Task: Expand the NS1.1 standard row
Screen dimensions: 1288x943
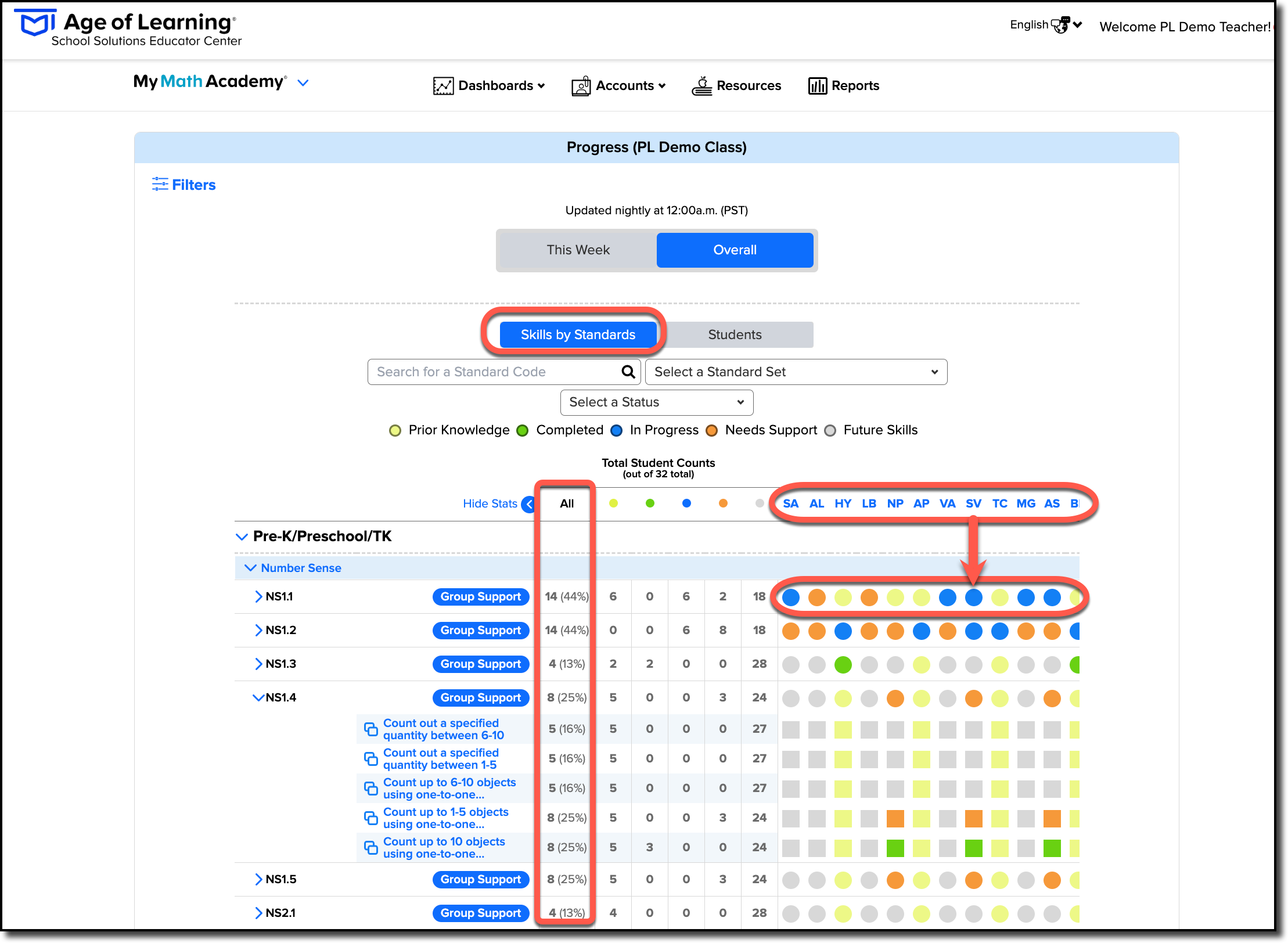Action: [258, 597]
